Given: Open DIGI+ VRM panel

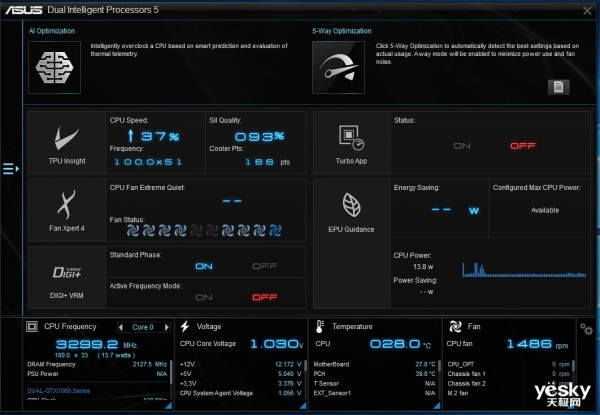Looking at the screenshot, I should pos(67,278).
